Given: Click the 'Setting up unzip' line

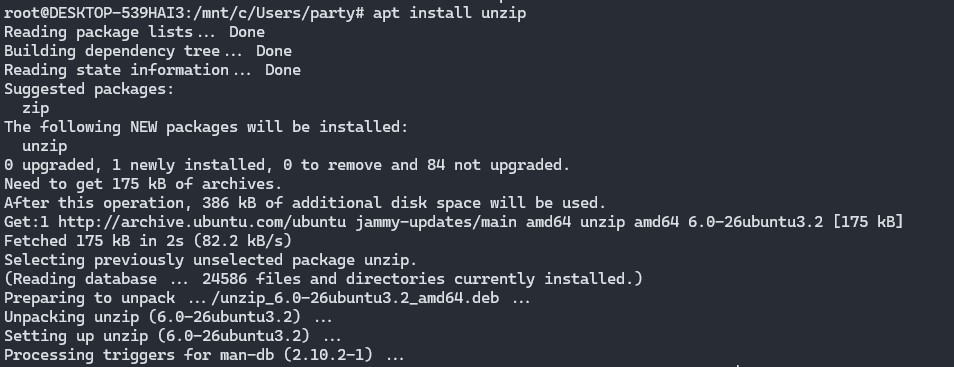Looking at the screenshot, I should coord(172,336).
